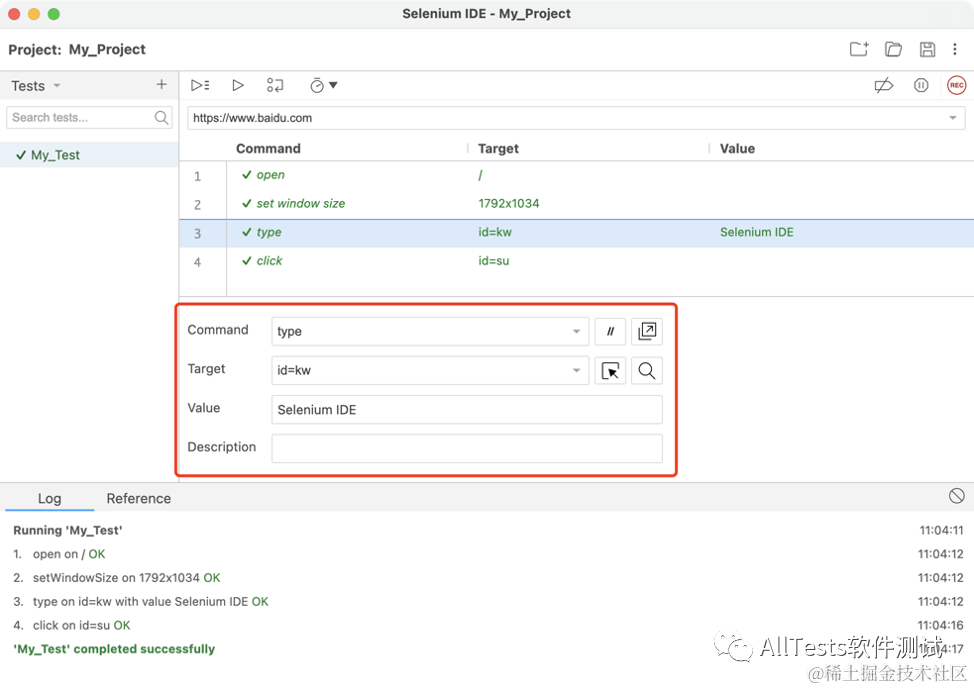974x690 pixels.
Task: Open test execution speed control
Action: [324, 85]
